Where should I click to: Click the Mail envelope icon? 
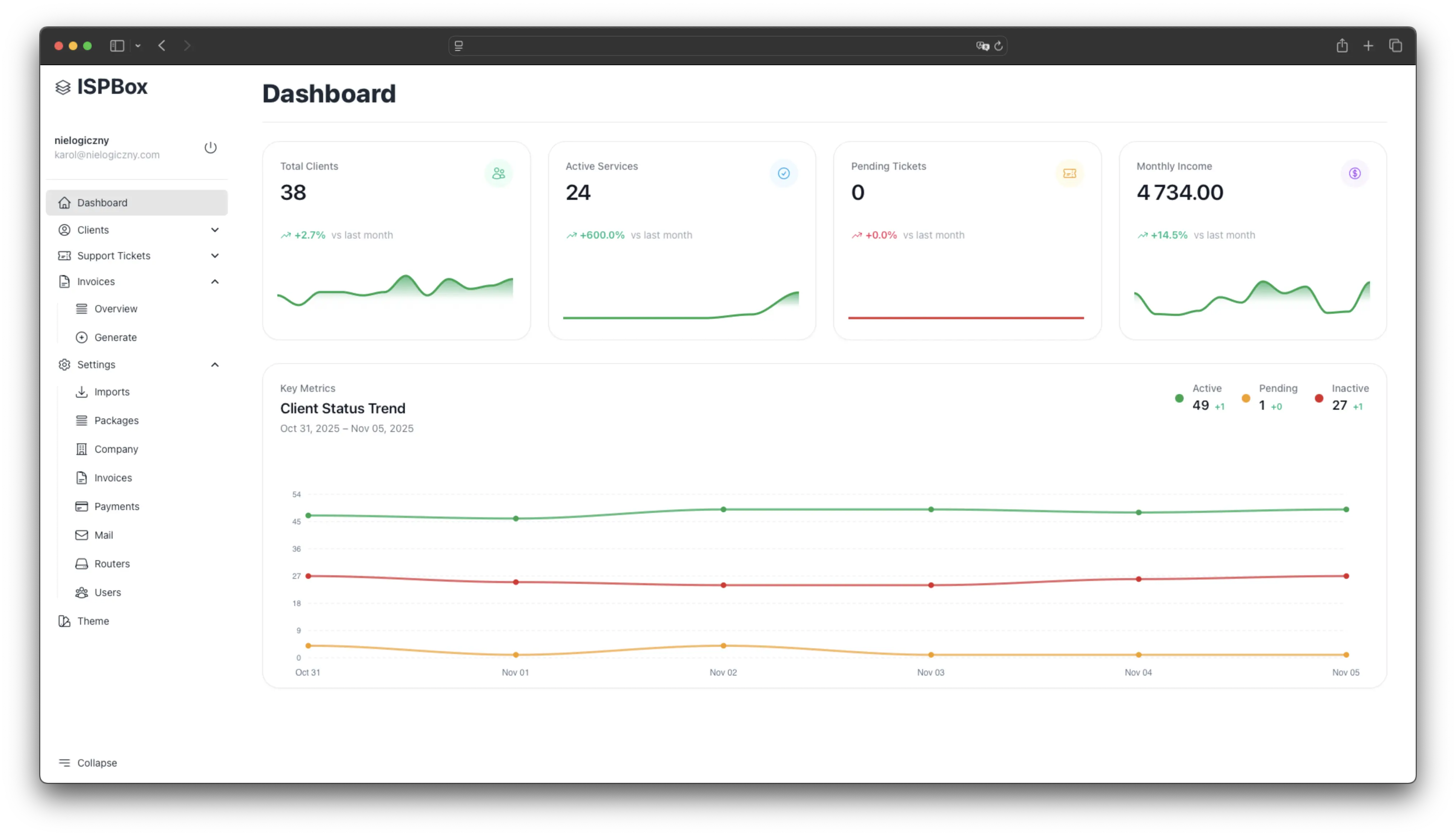coord(82,534)
